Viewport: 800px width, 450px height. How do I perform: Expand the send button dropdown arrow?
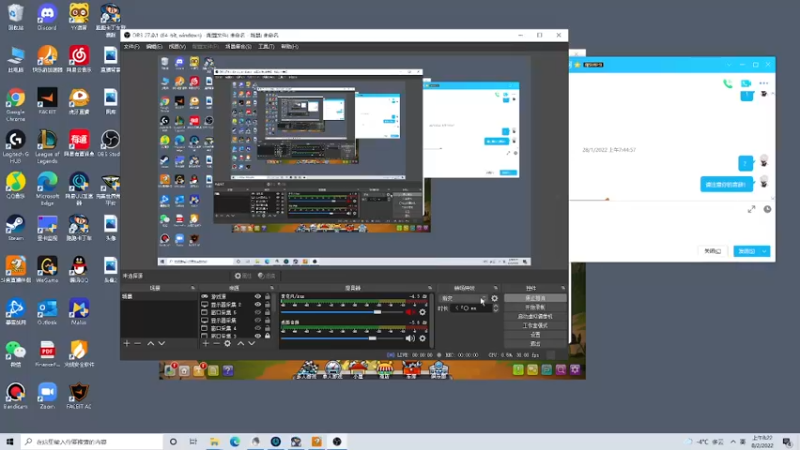tap(764, 251)
